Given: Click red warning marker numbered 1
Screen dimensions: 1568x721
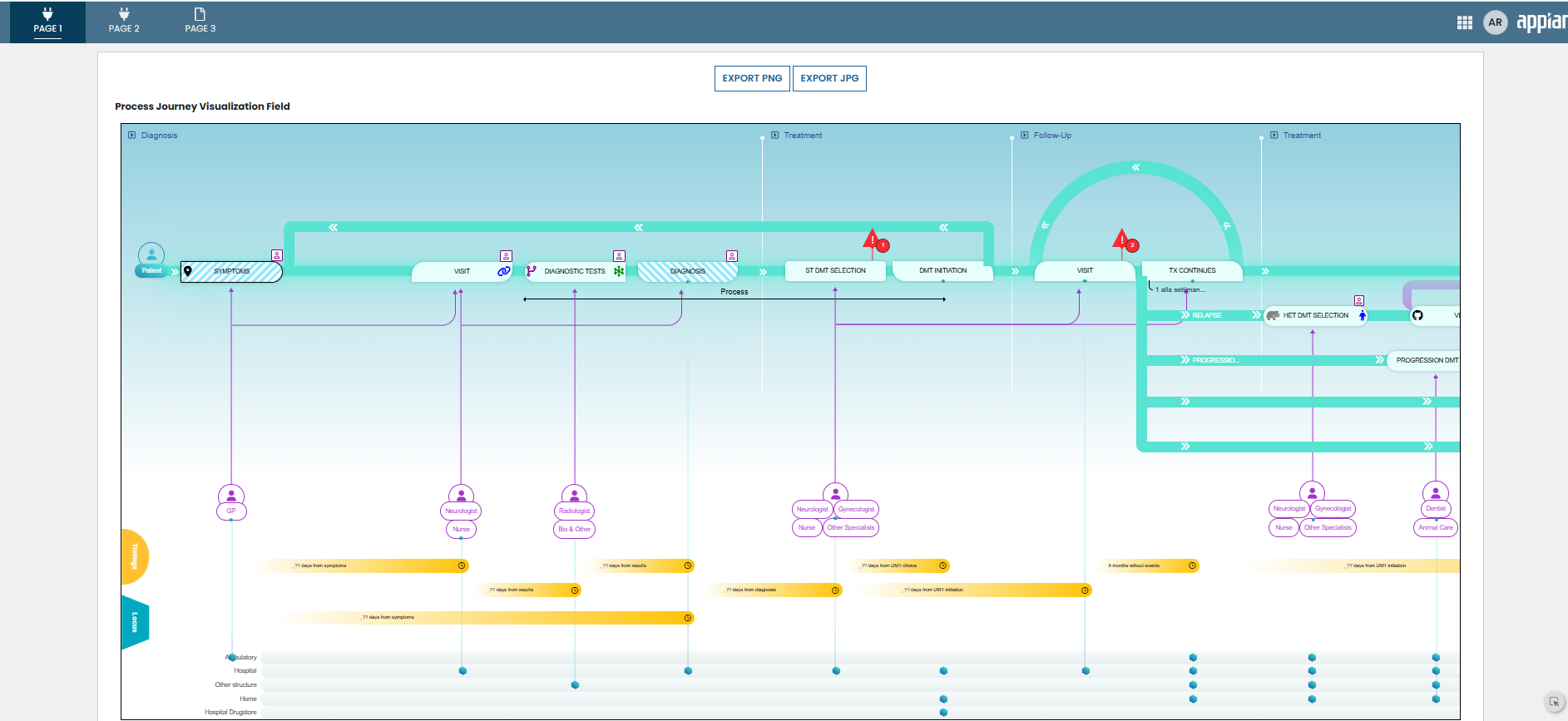Looking at the screenshot, I should 873,240.
